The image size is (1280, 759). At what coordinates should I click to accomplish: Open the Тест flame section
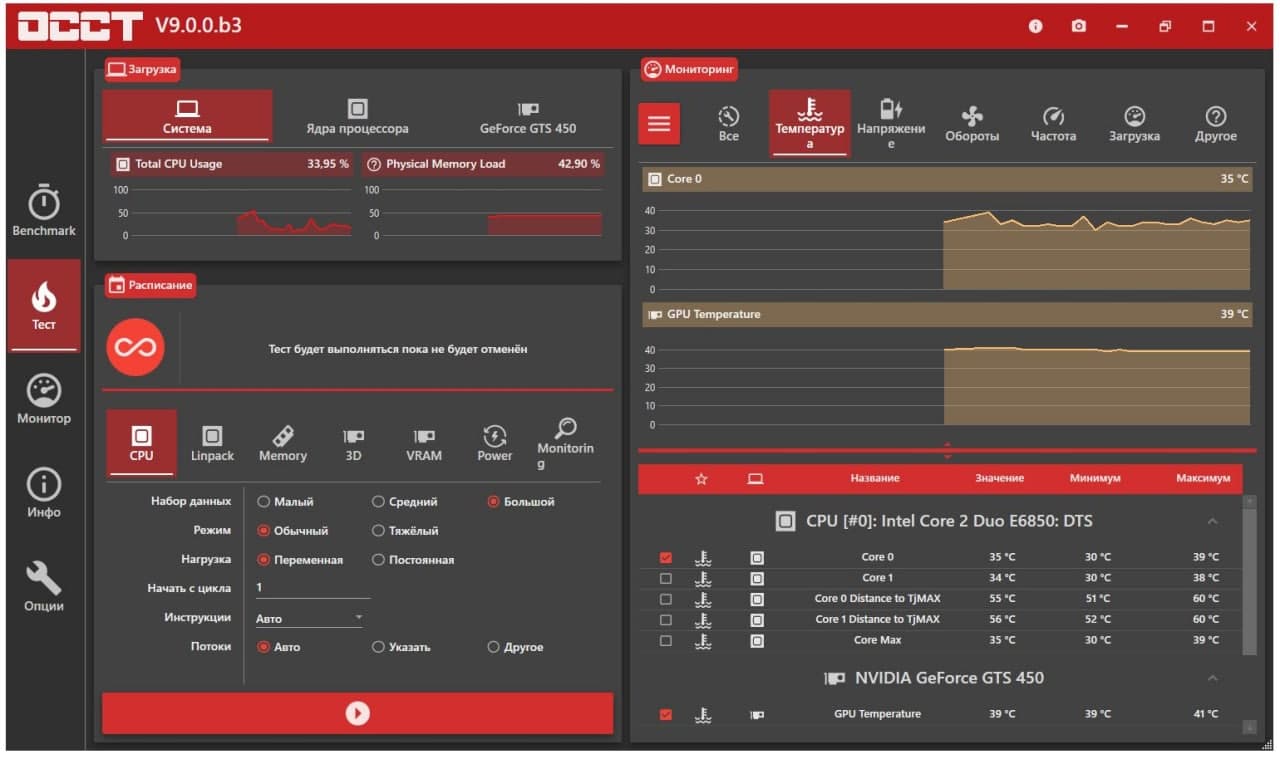click(x=44, y=306)
